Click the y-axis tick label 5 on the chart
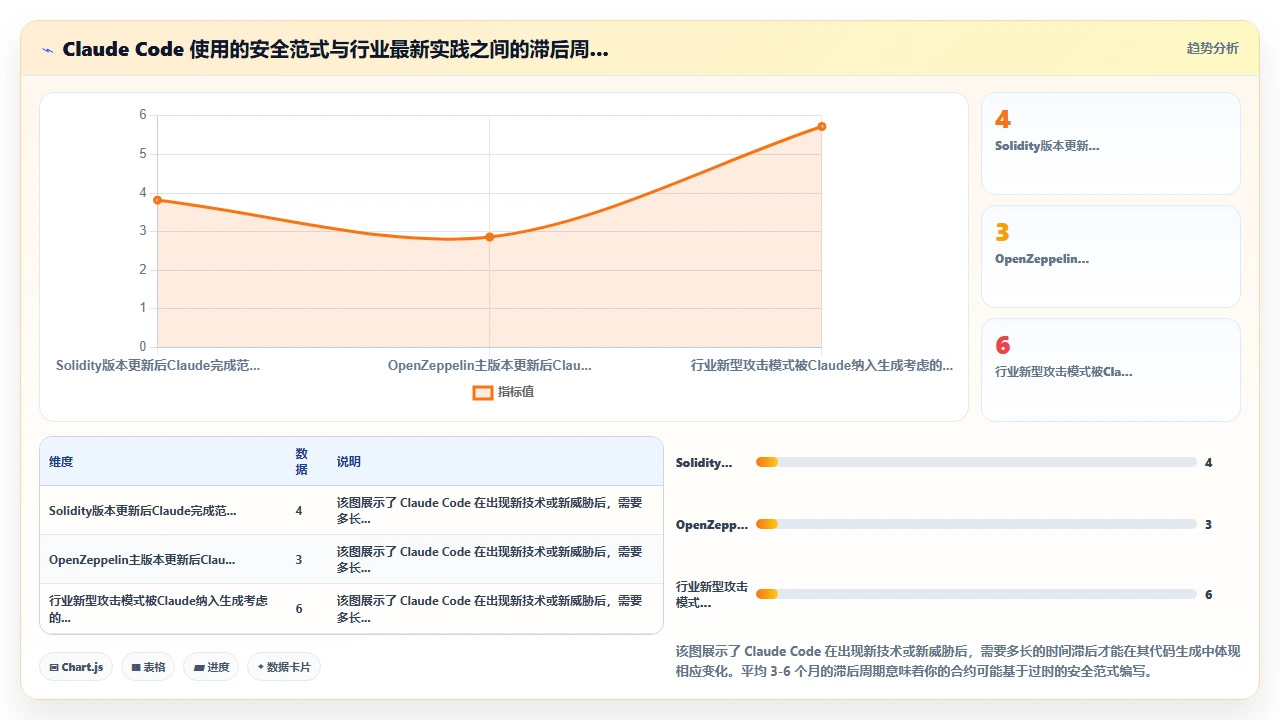The width and height of the screenshot is (1280, 720). tap(143, 154)
